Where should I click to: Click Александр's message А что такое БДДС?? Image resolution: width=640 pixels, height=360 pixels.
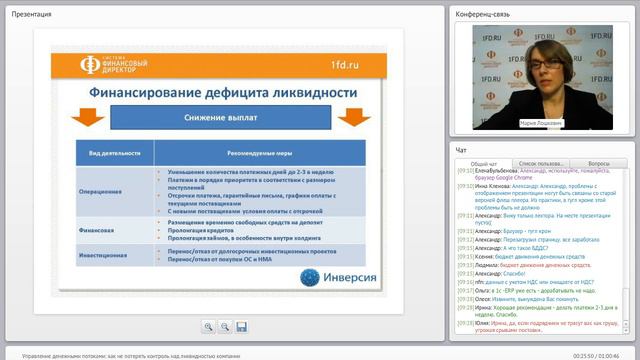pos(503,248)
